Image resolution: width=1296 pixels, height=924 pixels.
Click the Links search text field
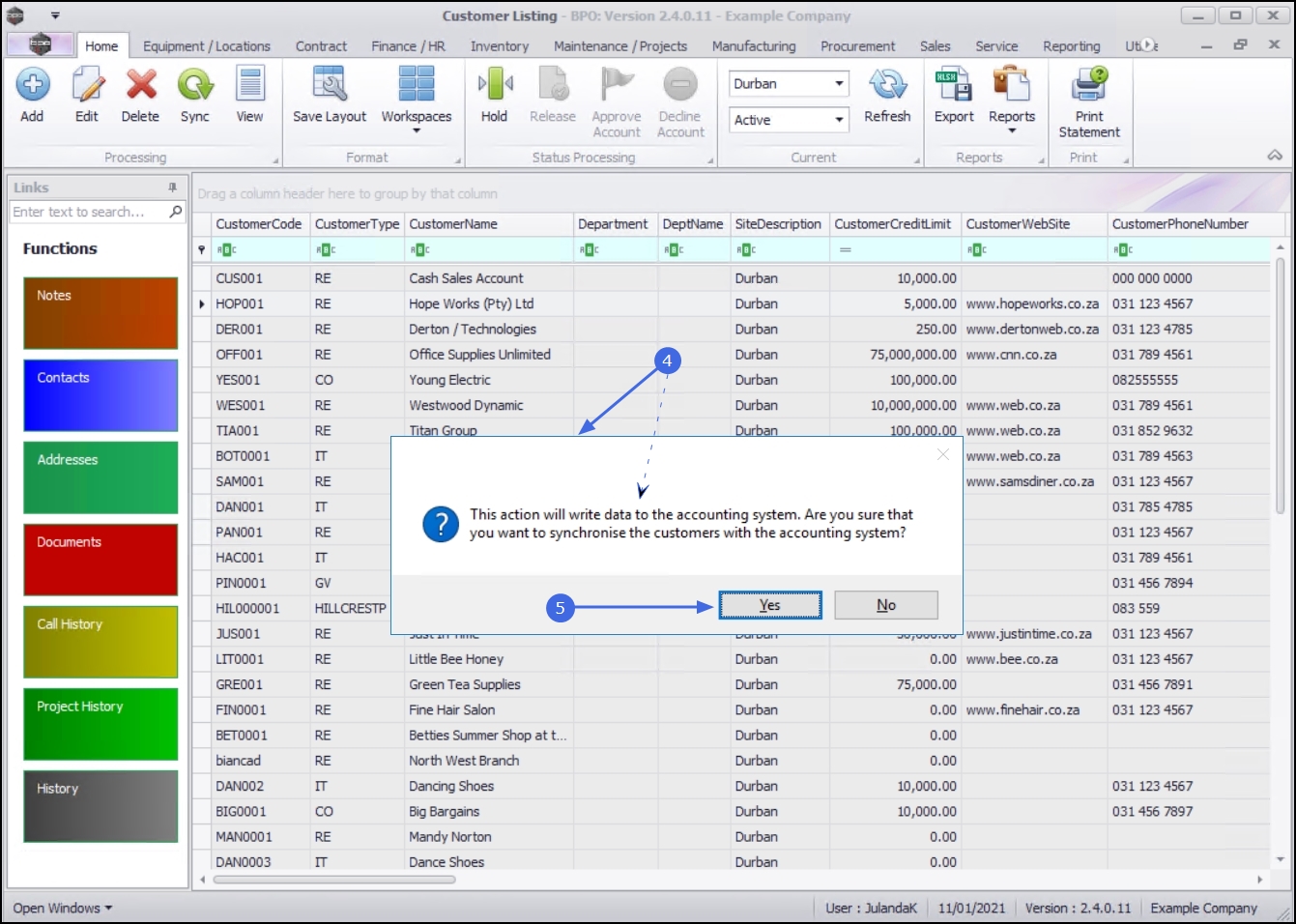pos(89,212)
